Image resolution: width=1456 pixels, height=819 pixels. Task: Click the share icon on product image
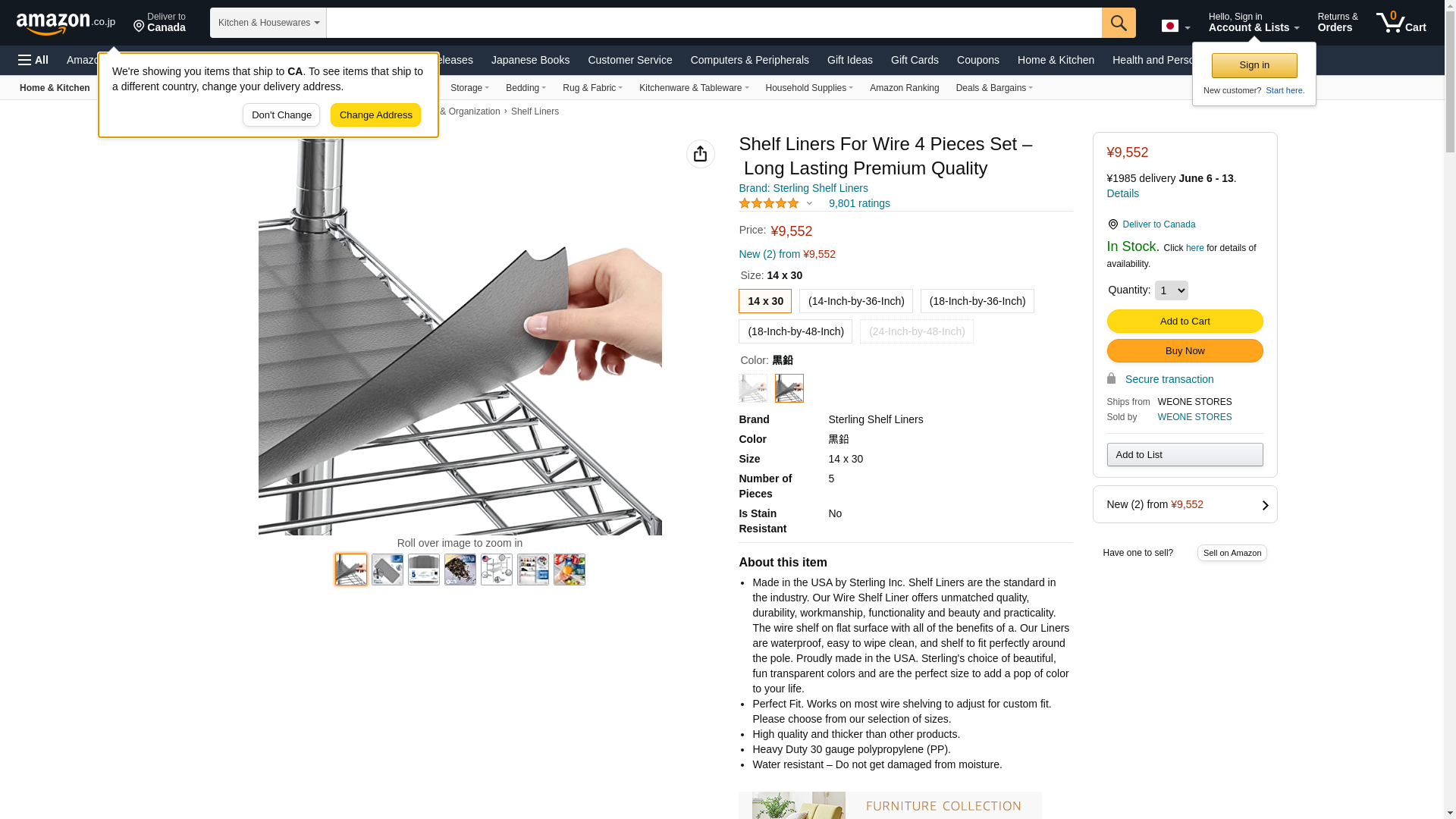coord(700,154)
